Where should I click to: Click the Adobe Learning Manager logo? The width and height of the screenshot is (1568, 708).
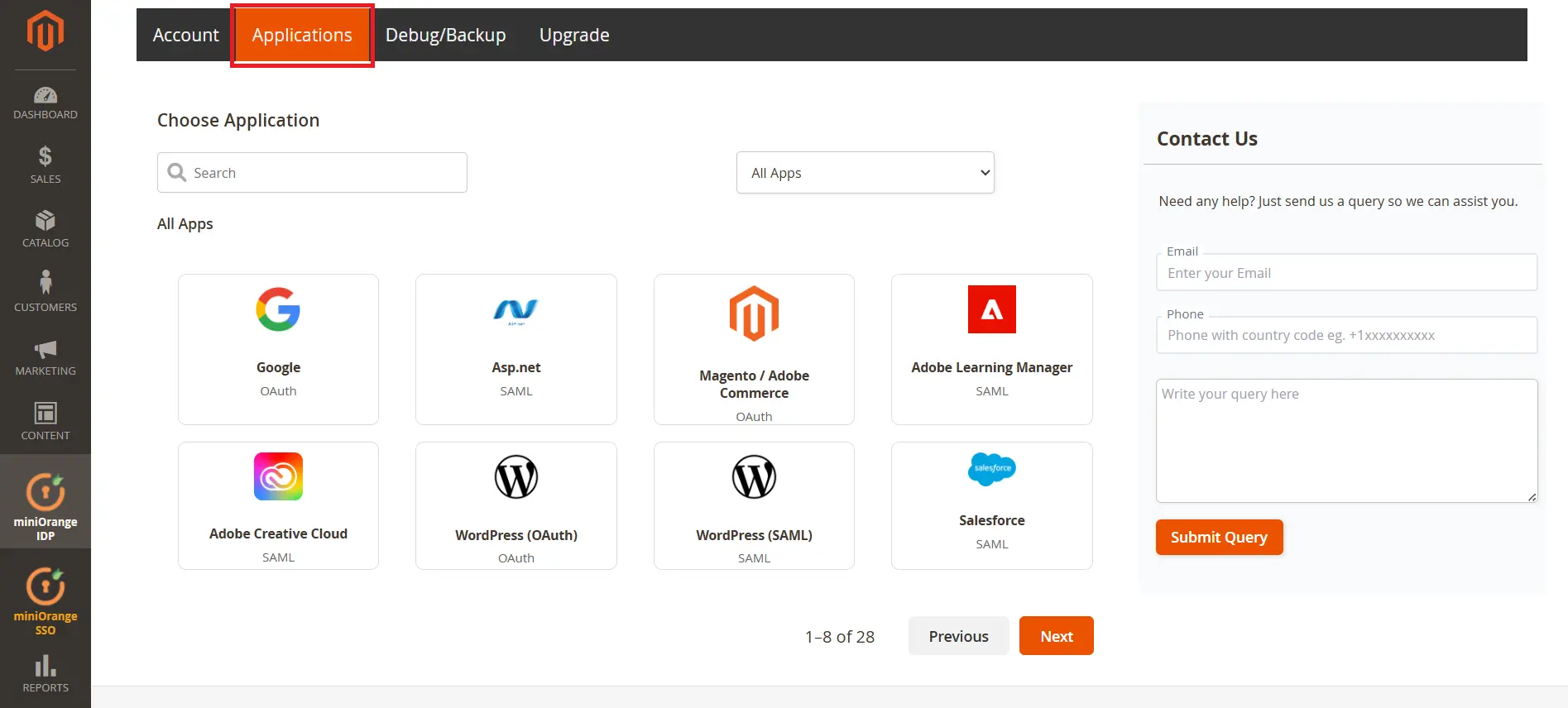coord(992,309)
